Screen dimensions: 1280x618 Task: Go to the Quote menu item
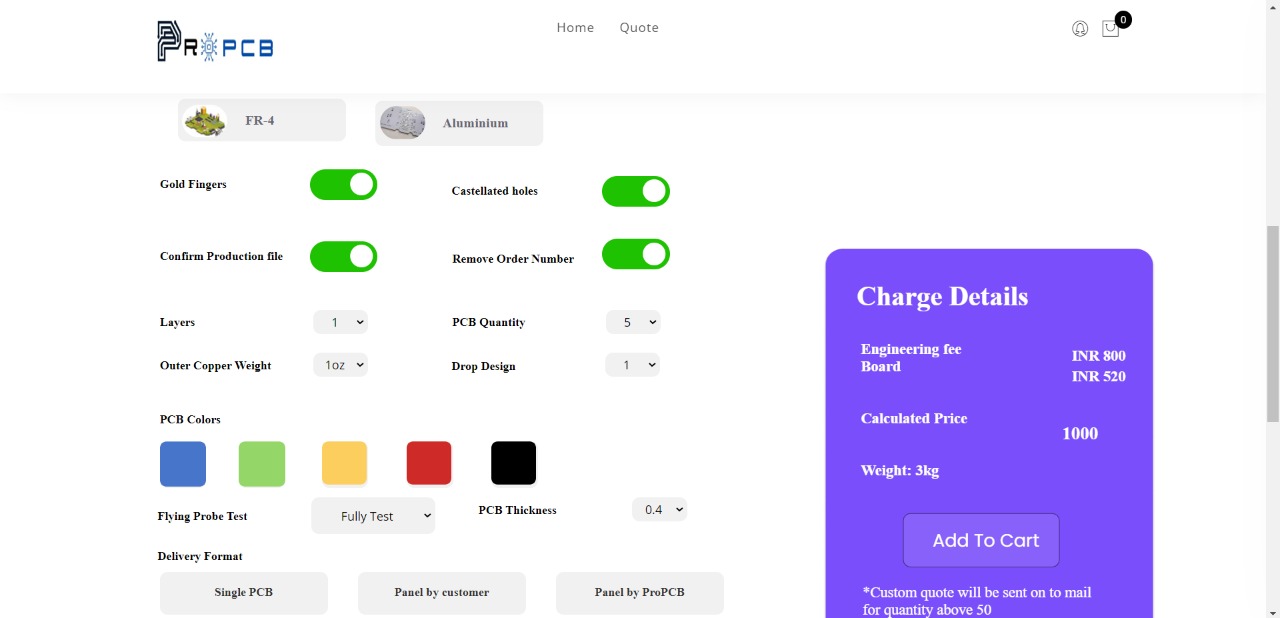639,27
